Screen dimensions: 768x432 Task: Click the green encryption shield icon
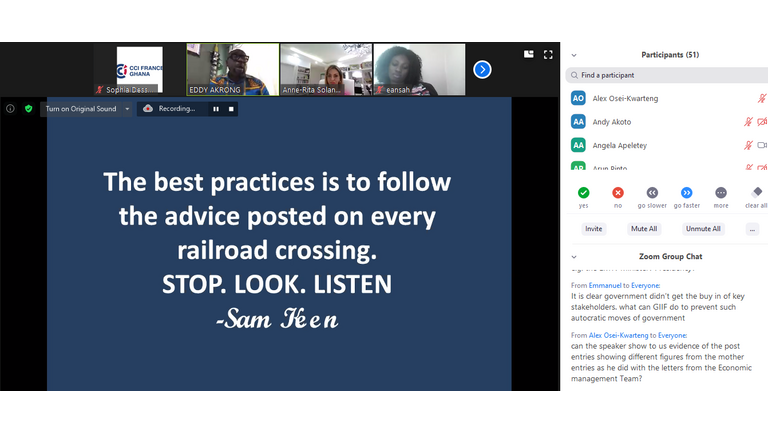[28, 108]
